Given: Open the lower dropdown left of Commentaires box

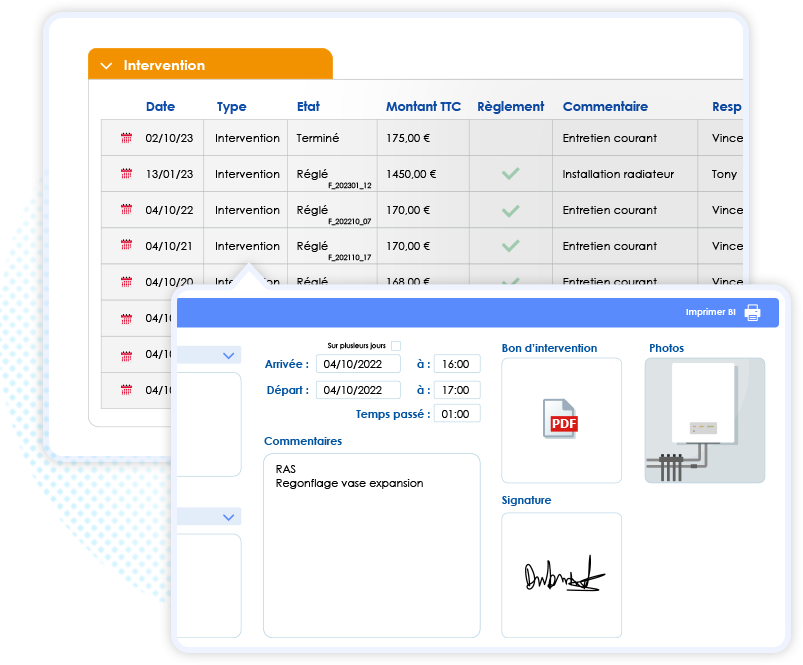Looking at the screenshot, I should point(228,517).
